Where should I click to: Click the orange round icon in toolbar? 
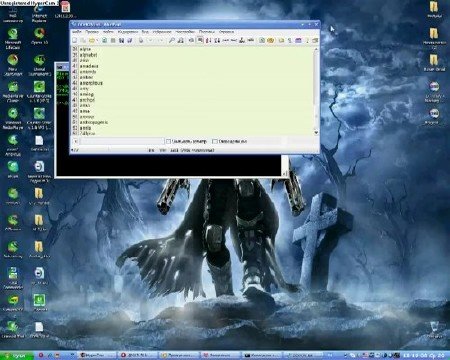[271, 40]
